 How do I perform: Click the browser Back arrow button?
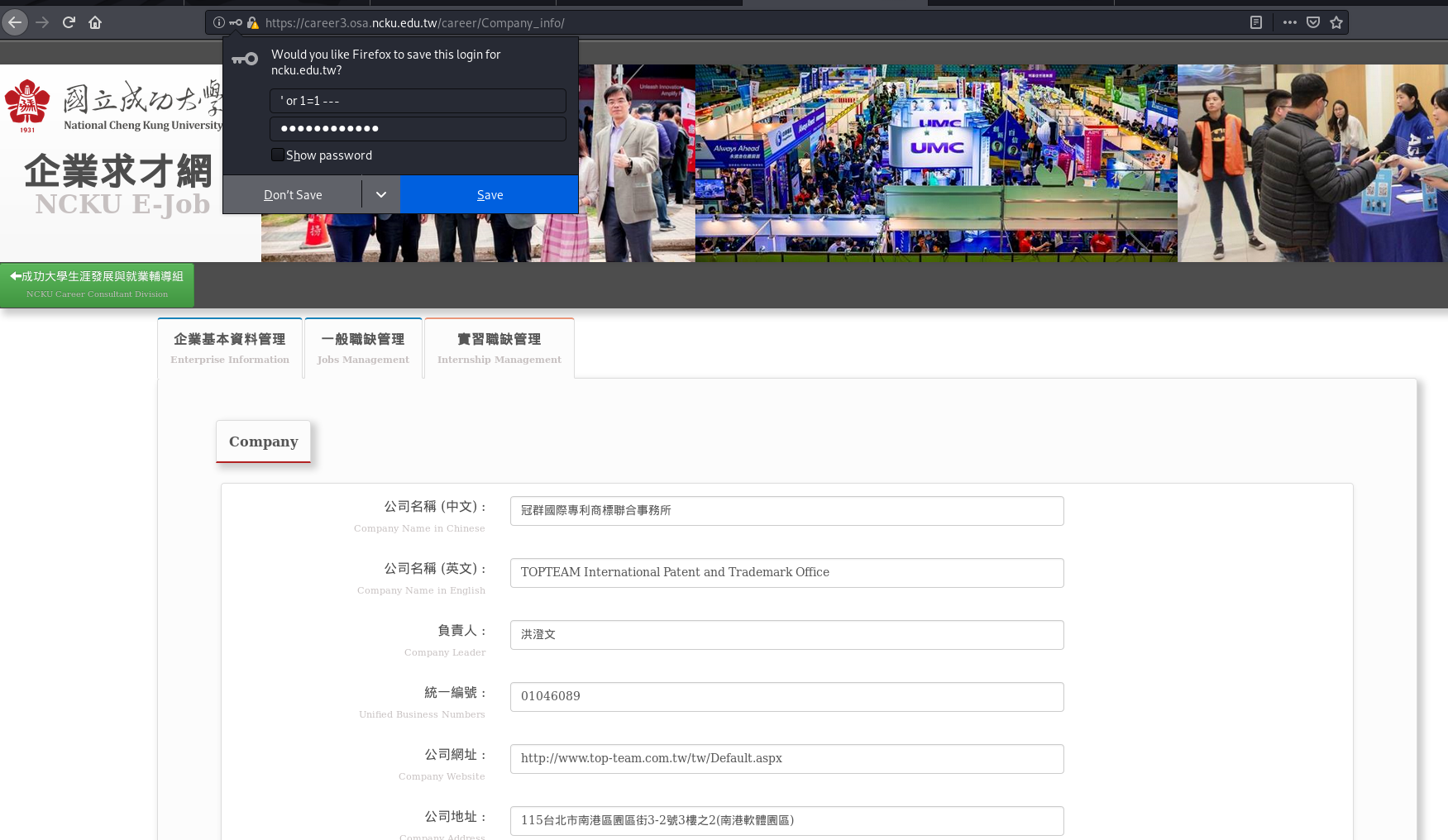coord(15,22)
